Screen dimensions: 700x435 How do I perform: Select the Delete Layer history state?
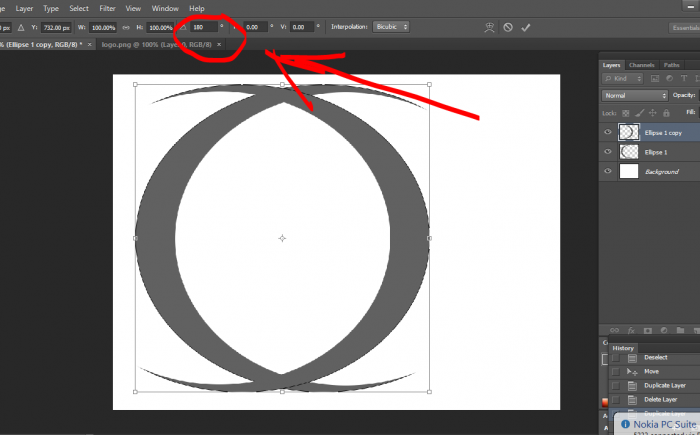tap(660, 399)
